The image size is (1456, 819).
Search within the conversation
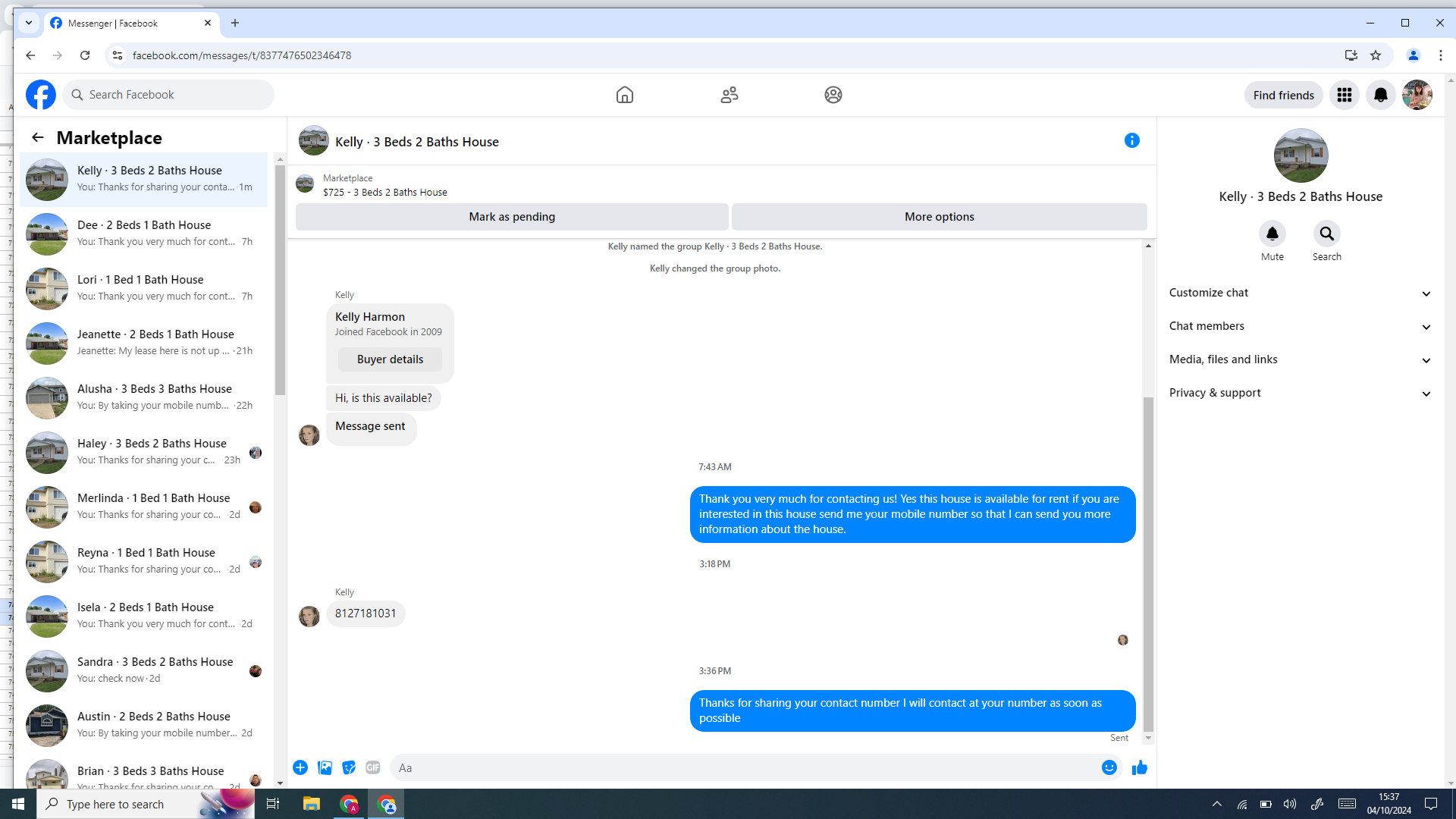tap(1326, 234)
